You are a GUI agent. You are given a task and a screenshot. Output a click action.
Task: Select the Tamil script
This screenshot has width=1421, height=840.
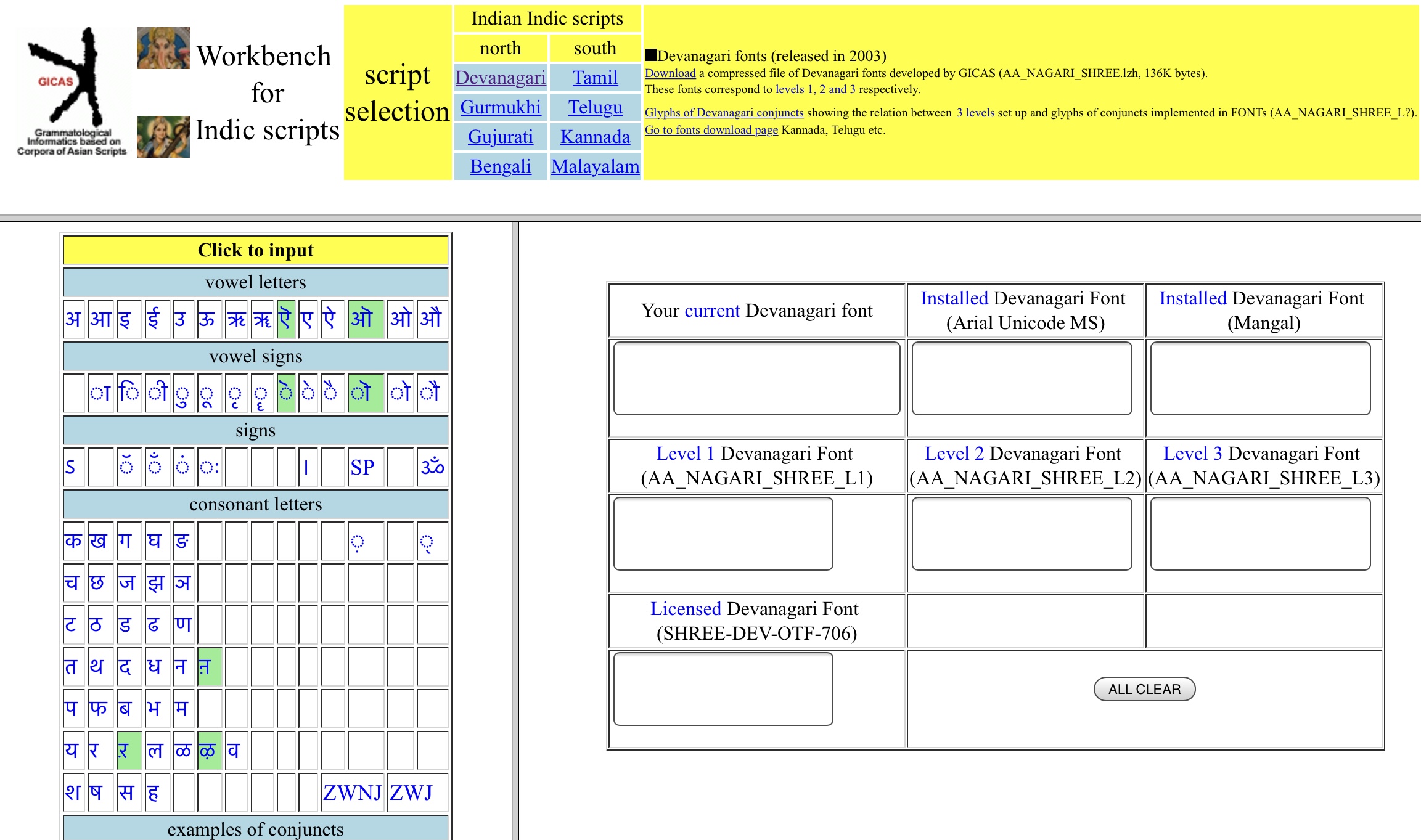(x=595, y=78)
